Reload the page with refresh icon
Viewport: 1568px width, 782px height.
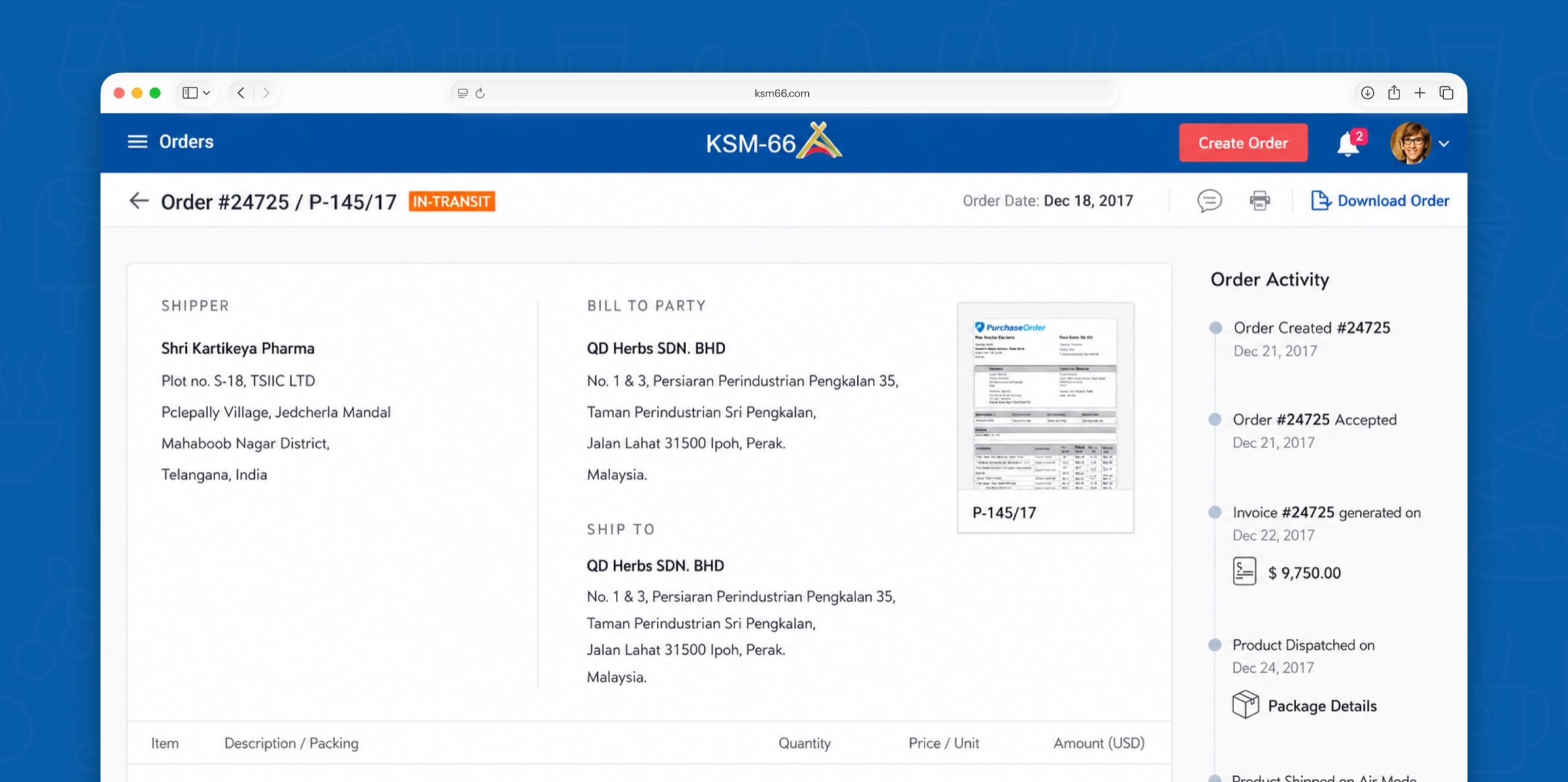480,93
